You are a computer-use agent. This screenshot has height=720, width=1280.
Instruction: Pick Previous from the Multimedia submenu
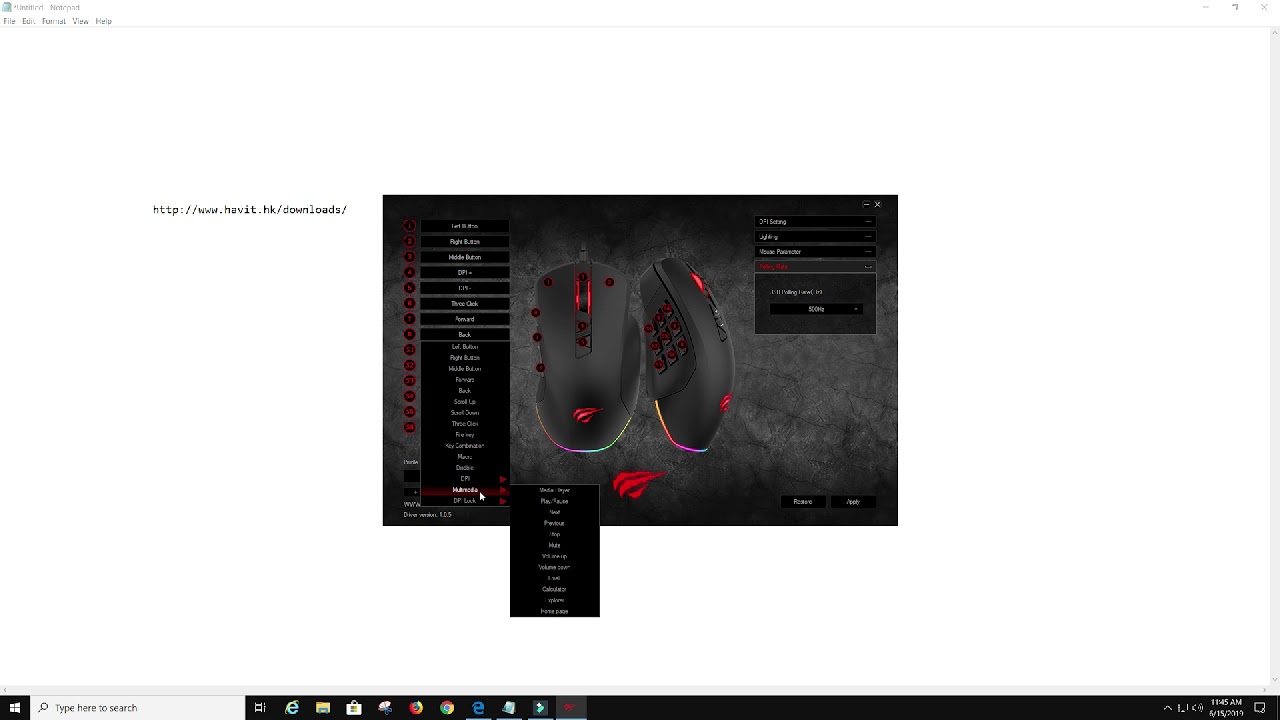pyautogui.click(x=554, y=523)
